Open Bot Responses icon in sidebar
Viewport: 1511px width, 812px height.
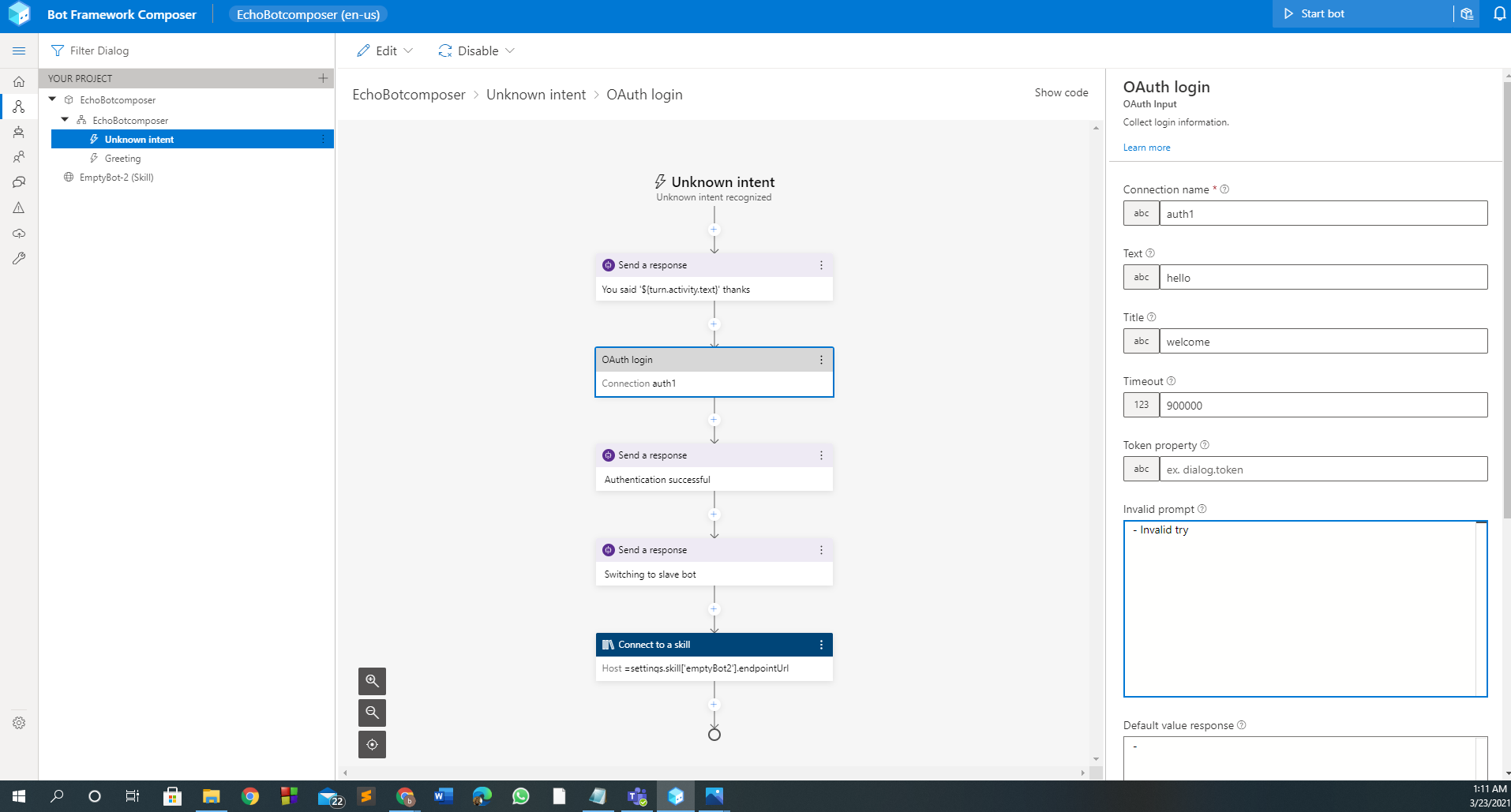pos(19,132)
